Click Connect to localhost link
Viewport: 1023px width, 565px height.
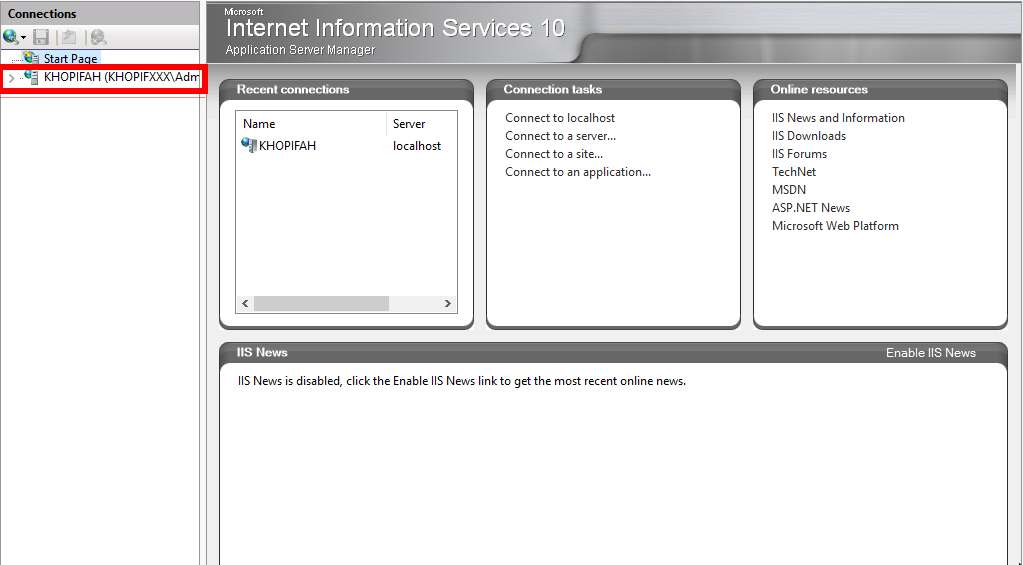pyautogui.click(x=560, y=117)
